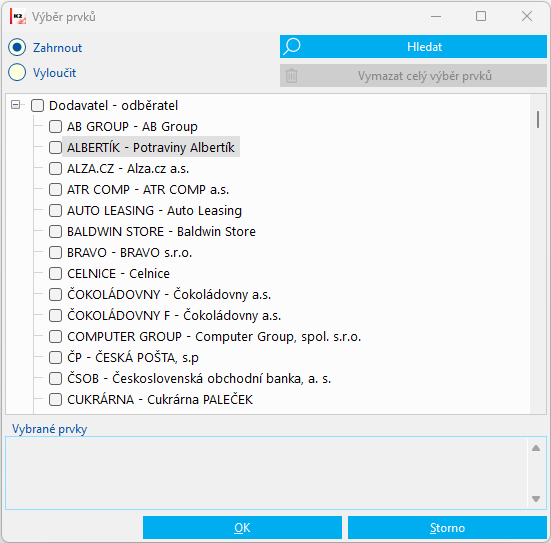
Task: Check the ALZA.CZ checkbox
Action: click(55, 168)
